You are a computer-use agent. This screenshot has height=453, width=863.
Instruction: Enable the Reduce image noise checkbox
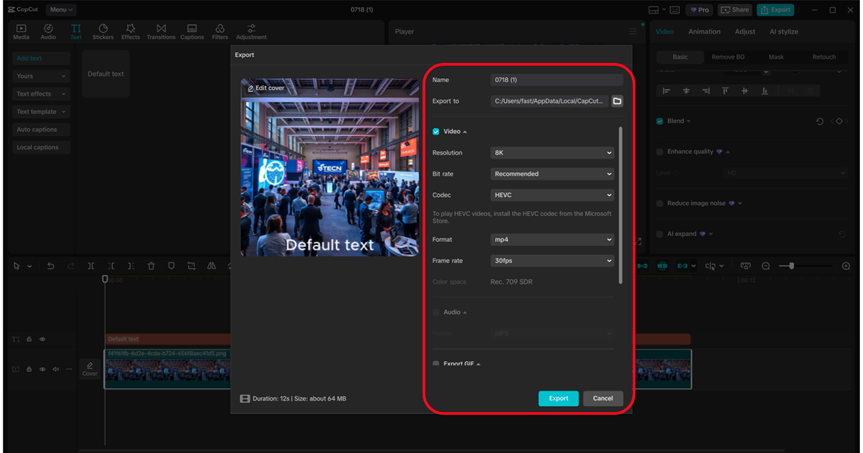[x=659, y=204]
